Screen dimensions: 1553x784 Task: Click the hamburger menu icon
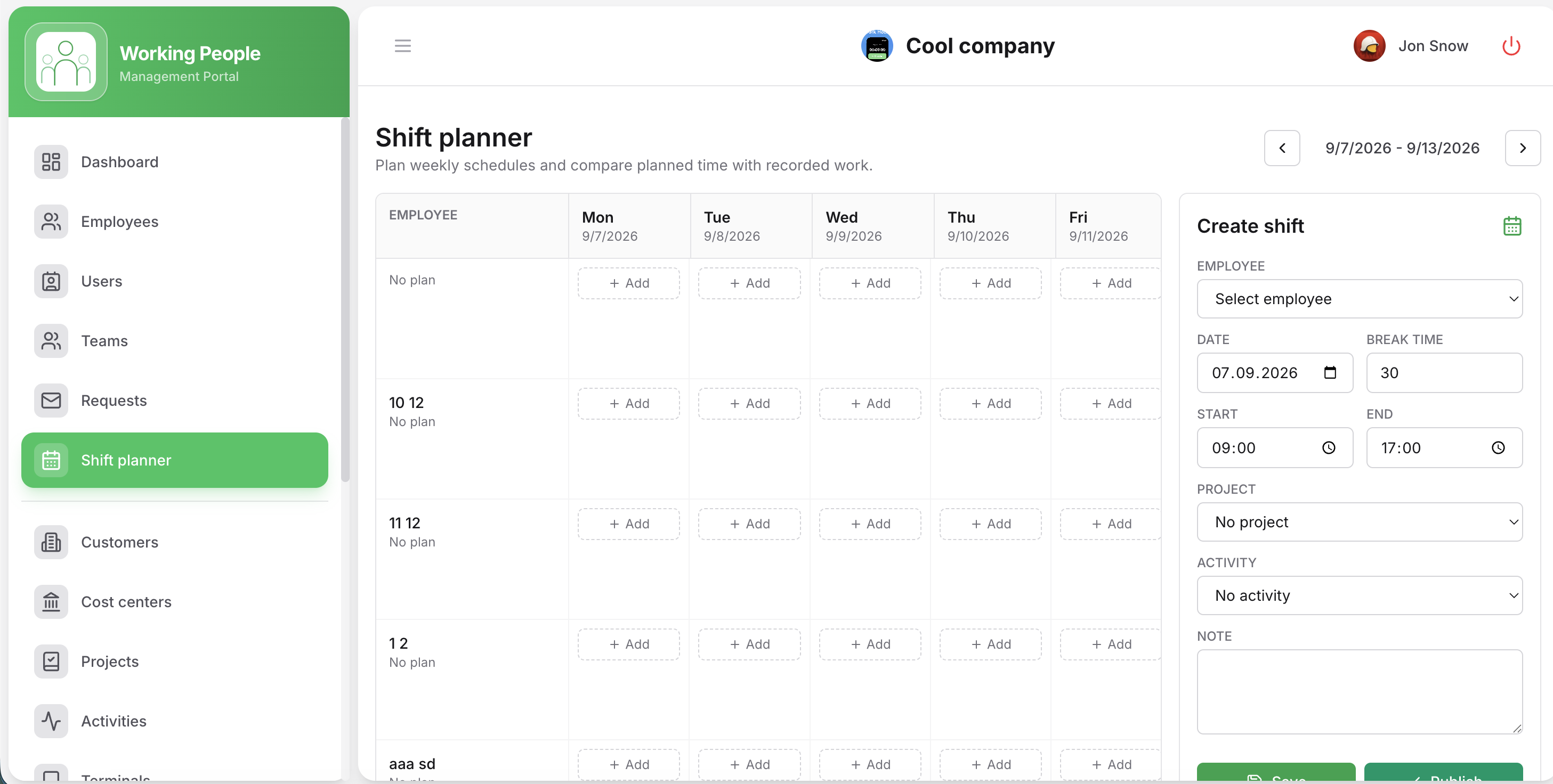403,46
